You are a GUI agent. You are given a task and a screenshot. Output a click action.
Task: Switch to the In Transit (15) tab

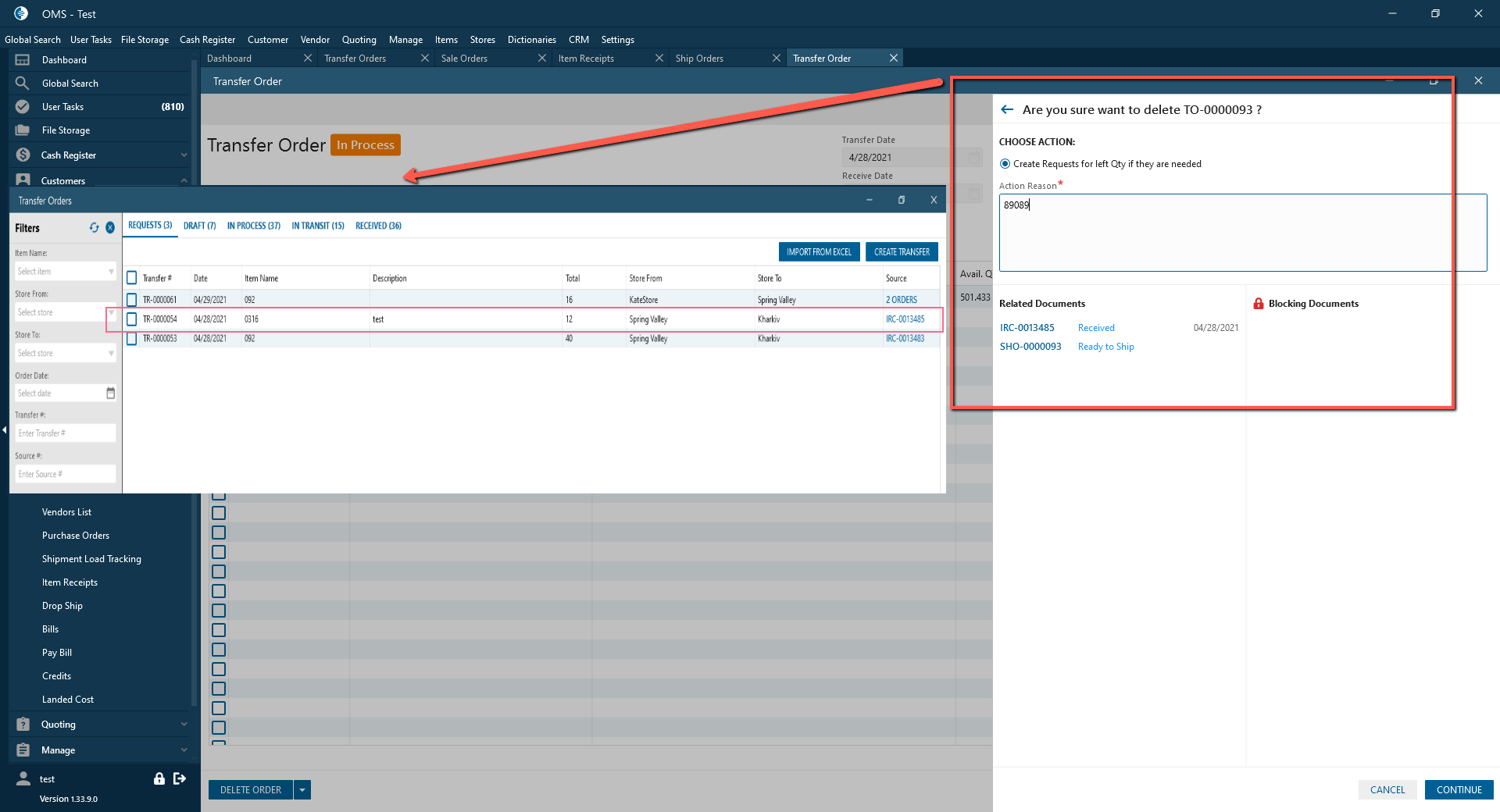tap(318, 226)
